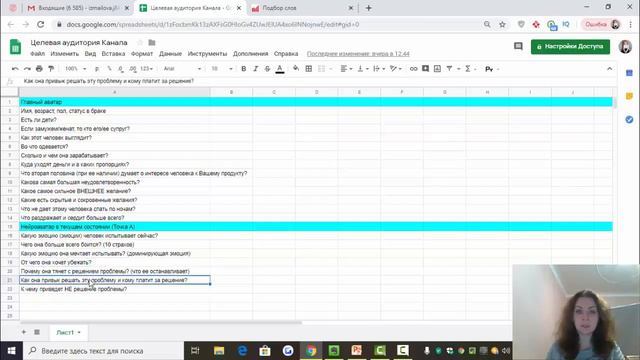Click the Google account avatar
This screenshot has width=640, height=360.
[x=625, y=47]
